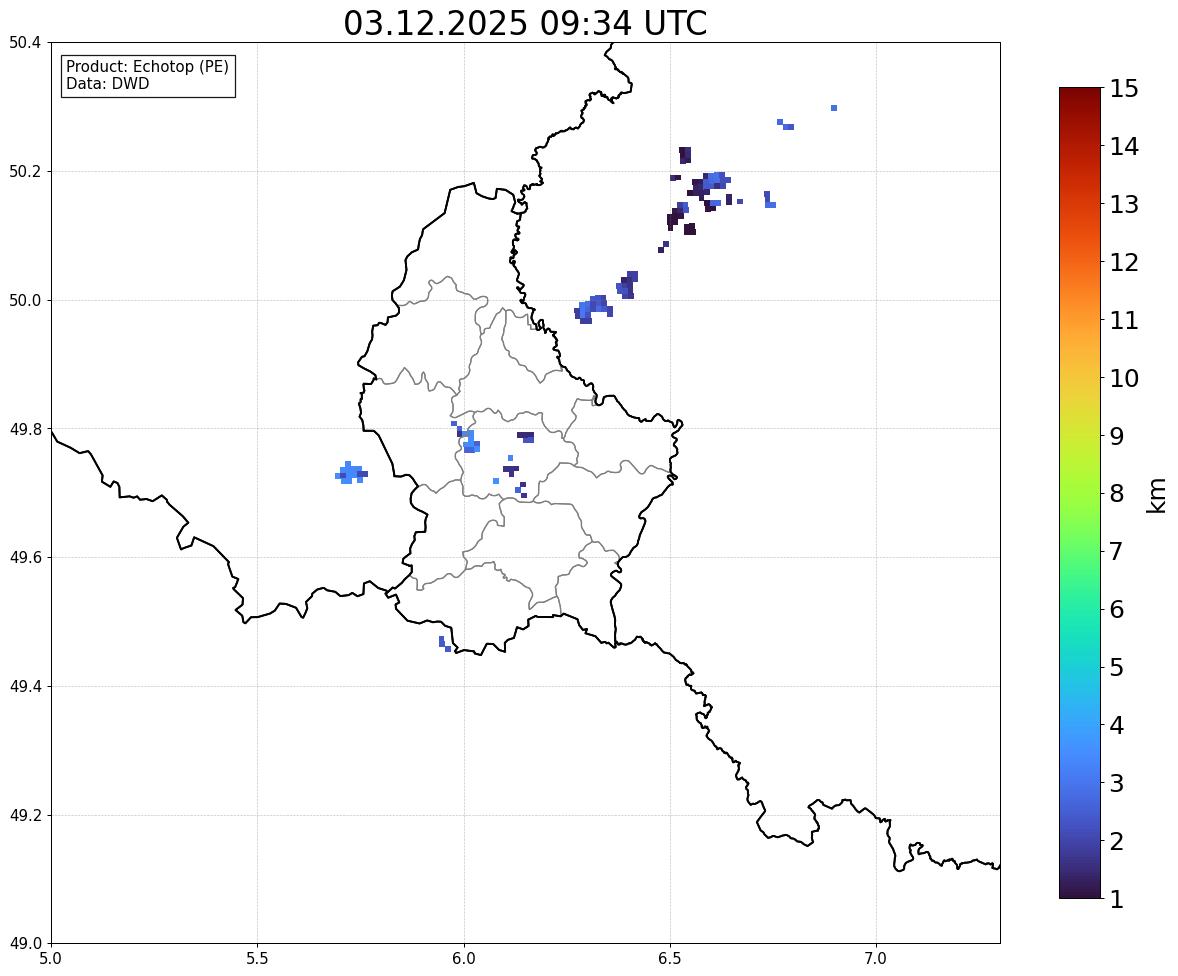Click the blue echo cluster near 6.3°E 50.0°N

pos(594,309)
